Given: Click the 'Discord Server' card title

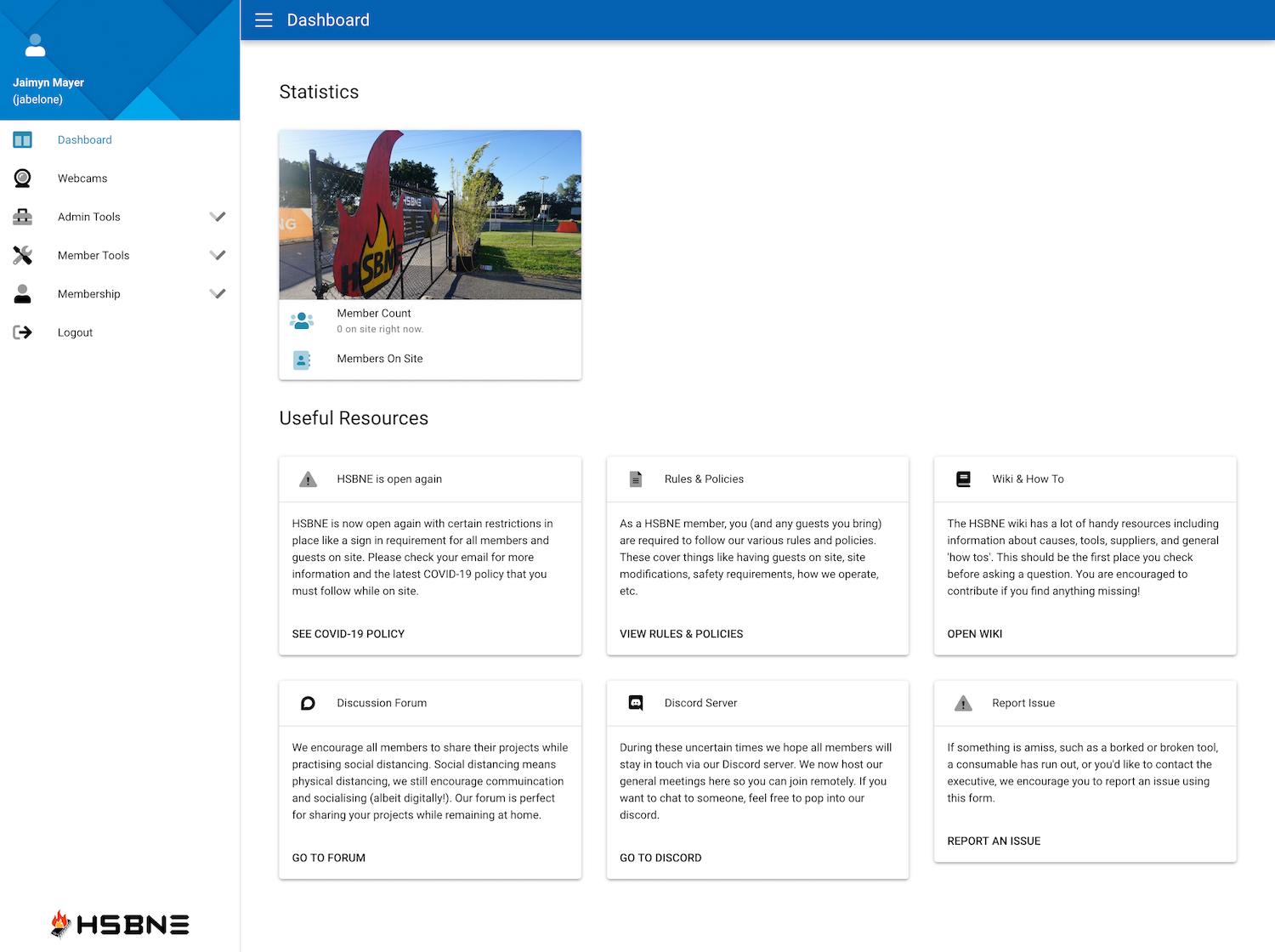Looking at the screenshot, I should pos(700,703).
